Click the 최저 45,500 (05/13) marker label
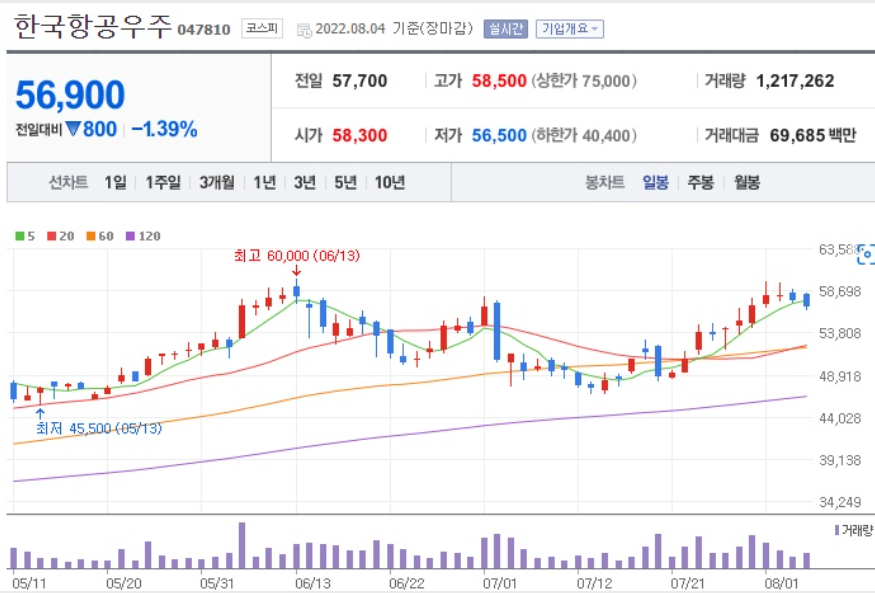The width and height of the screenshot is (875, 593). 99,428
